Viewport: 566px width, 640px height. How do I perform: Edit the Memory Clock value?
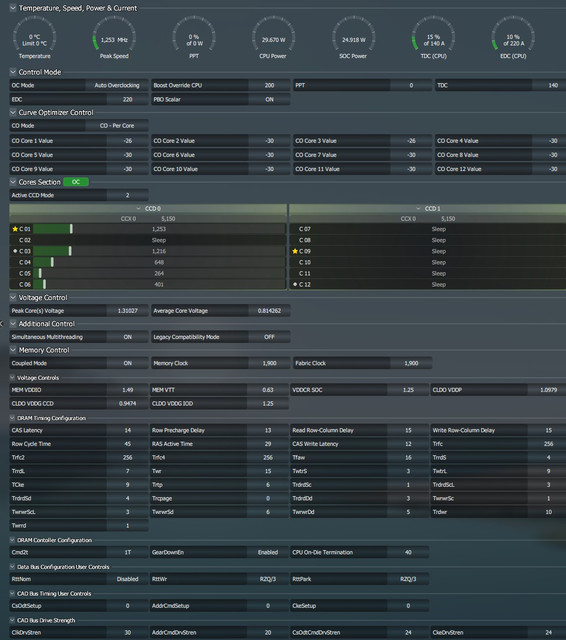269,363
